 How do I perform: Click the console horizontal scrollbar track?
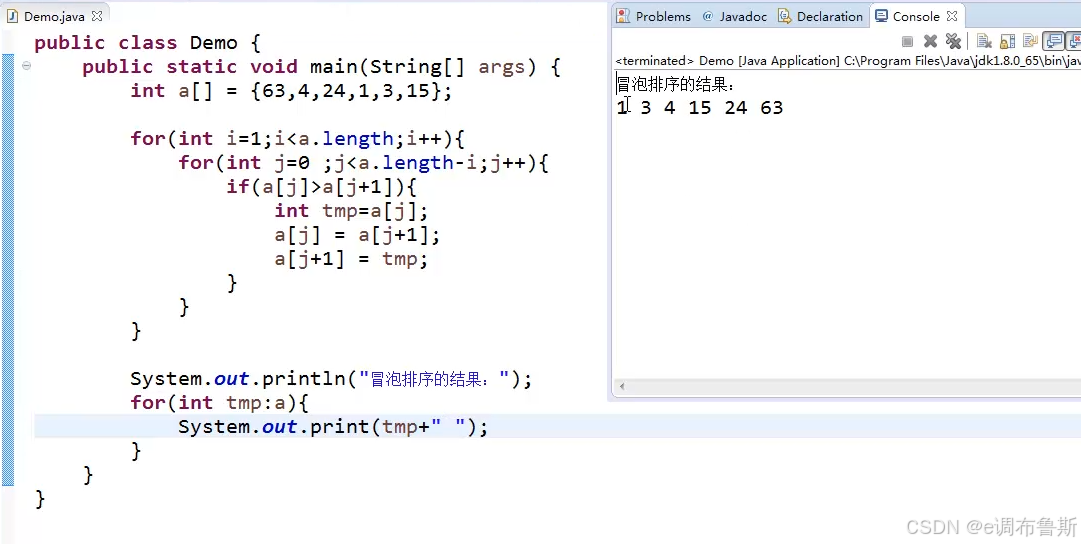[x=851, y=387]
